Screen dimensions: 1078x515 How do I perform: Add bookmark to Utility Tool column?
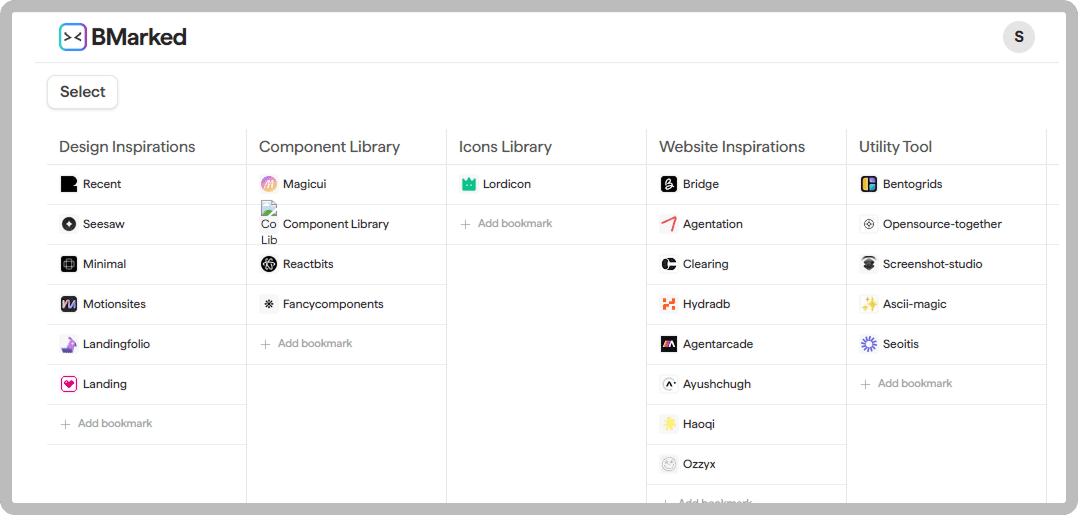pos(907,384)
